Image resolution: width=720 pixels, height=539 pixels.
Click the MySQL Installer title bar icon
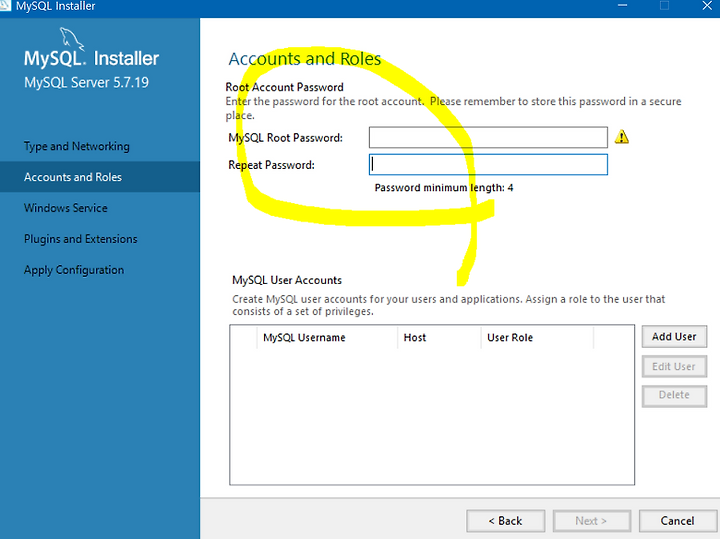click(x=5, y=6)
